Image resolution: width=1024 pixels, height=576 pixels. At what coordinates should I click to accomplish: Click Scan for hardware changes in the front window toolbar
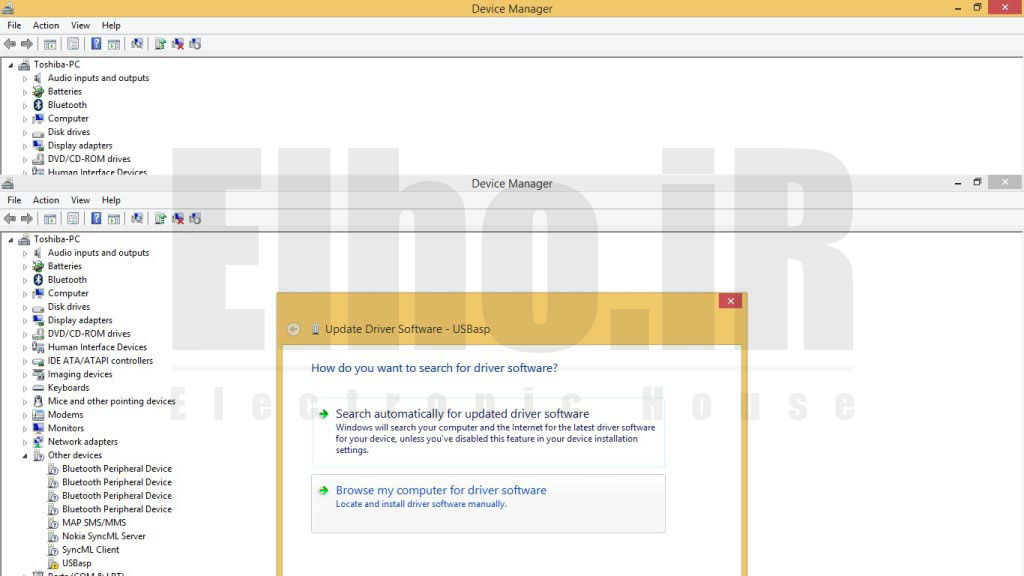pyautogui.click(x=137, y=219)
